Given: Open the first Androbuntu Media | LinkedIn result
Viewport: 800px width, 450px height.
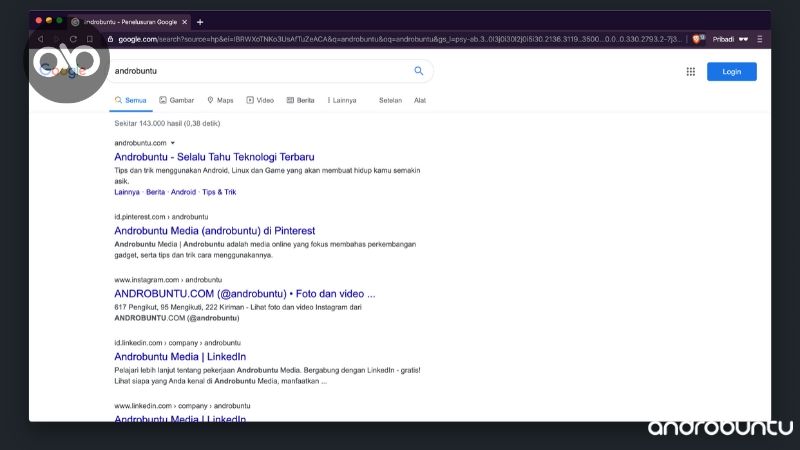Looking at the screenshot, I should tap(180, 357).
